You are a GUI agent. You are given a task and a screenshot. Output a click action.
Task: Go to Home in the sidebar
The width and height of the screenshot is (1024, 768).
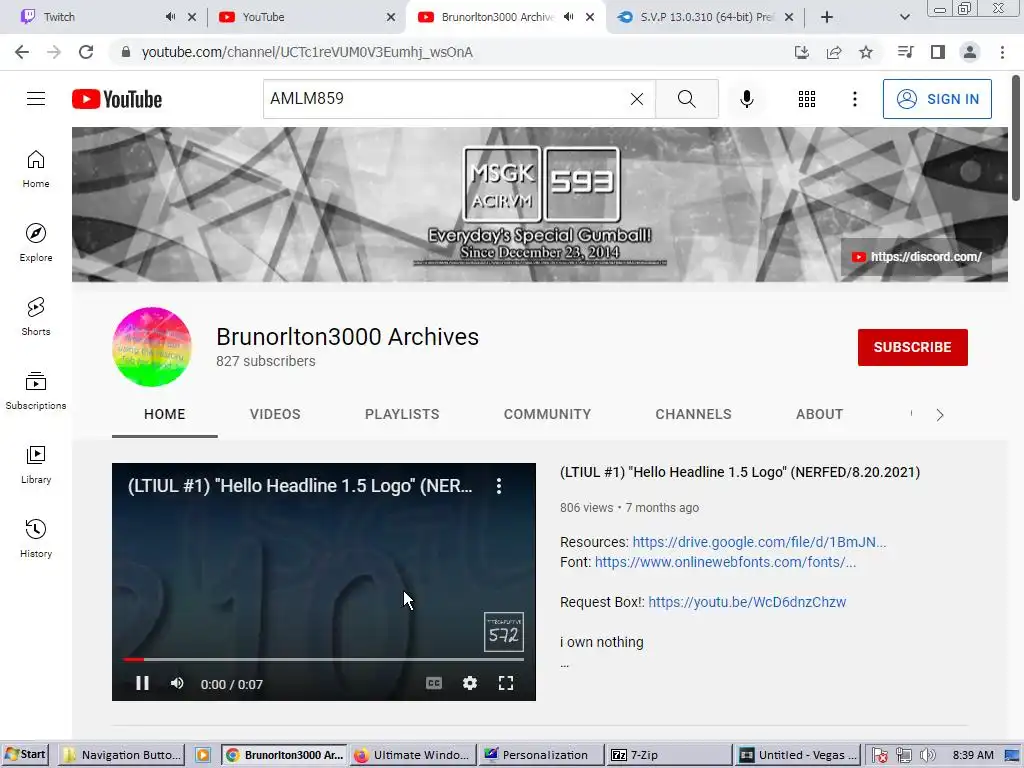36,168
